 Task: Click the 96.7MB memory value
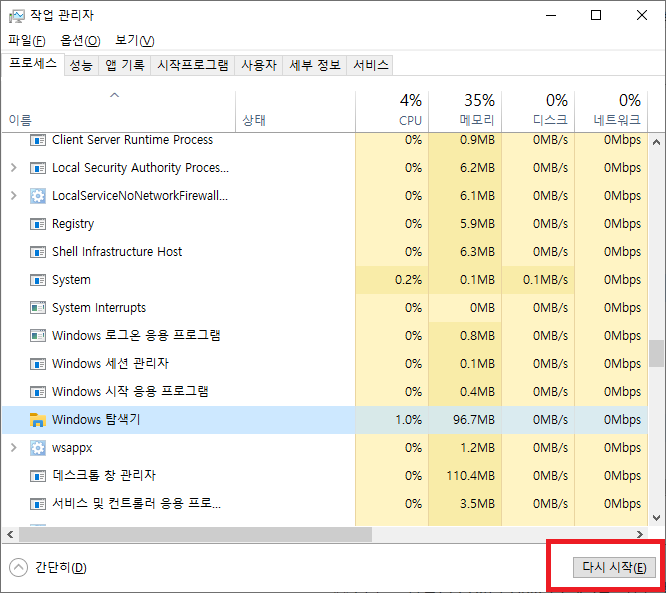(474, 420)
